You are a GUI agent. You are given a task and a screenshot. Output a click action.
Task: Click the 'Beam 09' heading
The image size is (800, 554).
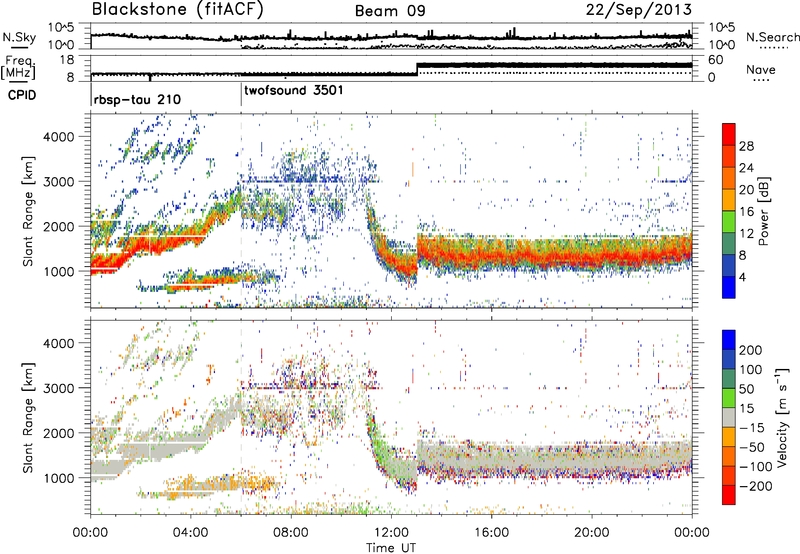(390, 11)
